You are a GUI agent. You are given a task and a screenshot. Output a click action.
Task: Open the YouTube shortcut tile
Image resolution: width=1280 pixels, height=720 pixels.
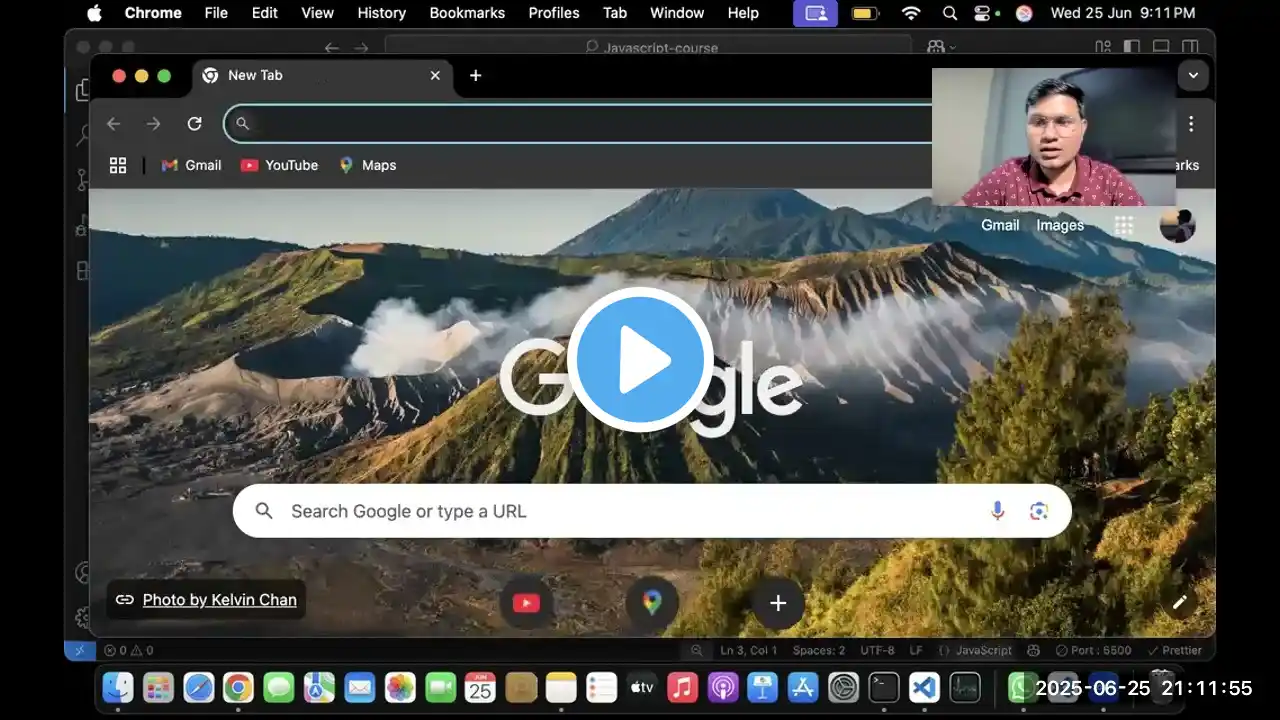click(x=526, y=603)
